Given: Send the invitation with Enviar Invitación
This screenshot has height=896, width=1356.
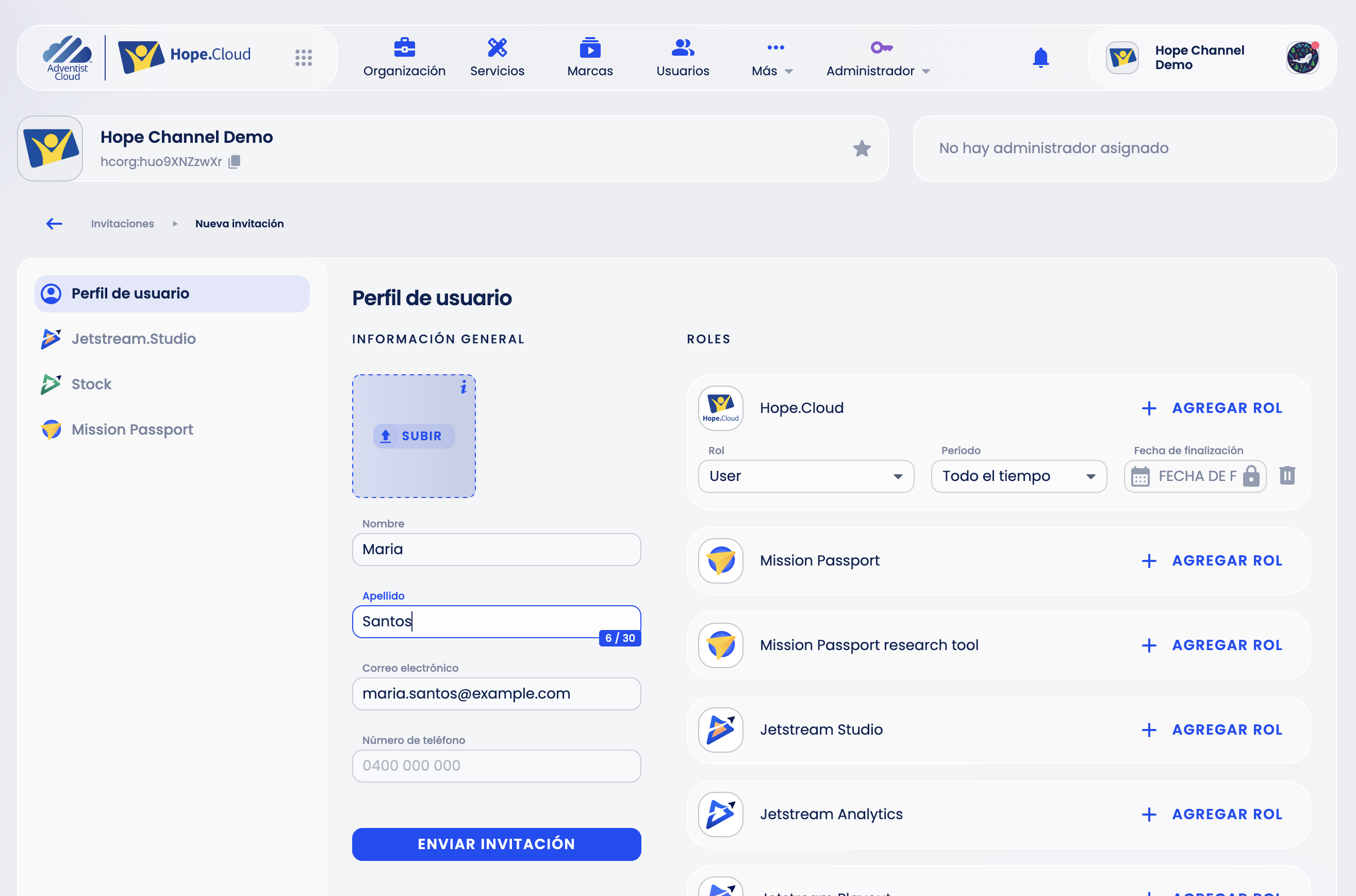Looking at the screenshot, I should (x=496, y=844).
